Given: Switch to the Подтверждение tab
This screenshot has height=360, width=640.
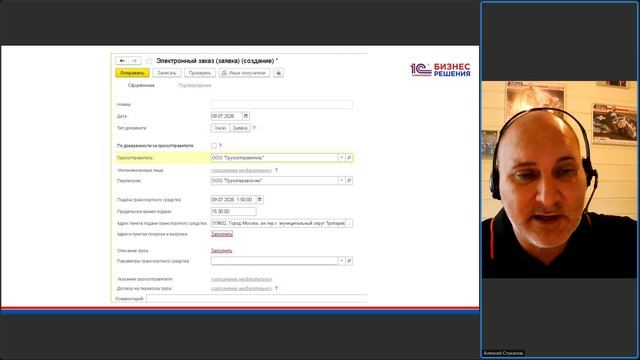Looking at the screenshot, I should [x=195, y=85].
